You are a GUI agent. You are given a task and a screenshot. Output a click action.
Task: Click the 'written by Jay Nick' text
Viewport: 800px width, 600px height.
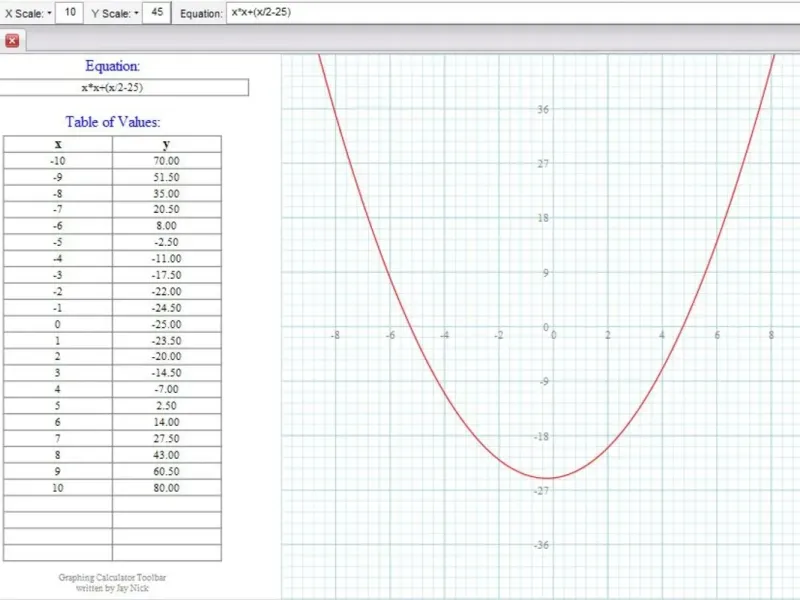click(112, 588)
